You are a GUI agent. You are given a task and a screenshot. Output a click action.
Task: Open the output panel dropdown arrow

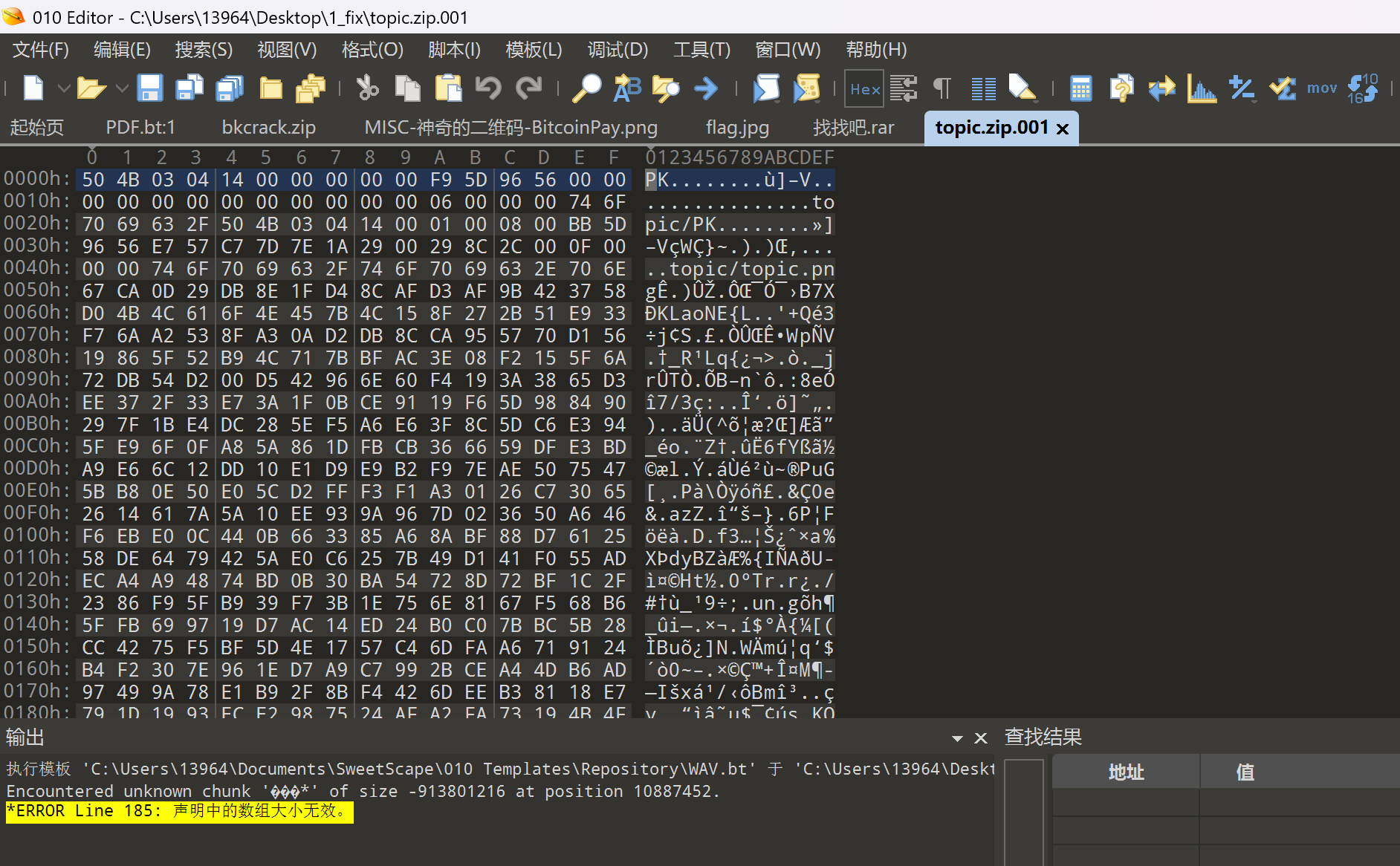pyautogui.click(x=957, y=738)
